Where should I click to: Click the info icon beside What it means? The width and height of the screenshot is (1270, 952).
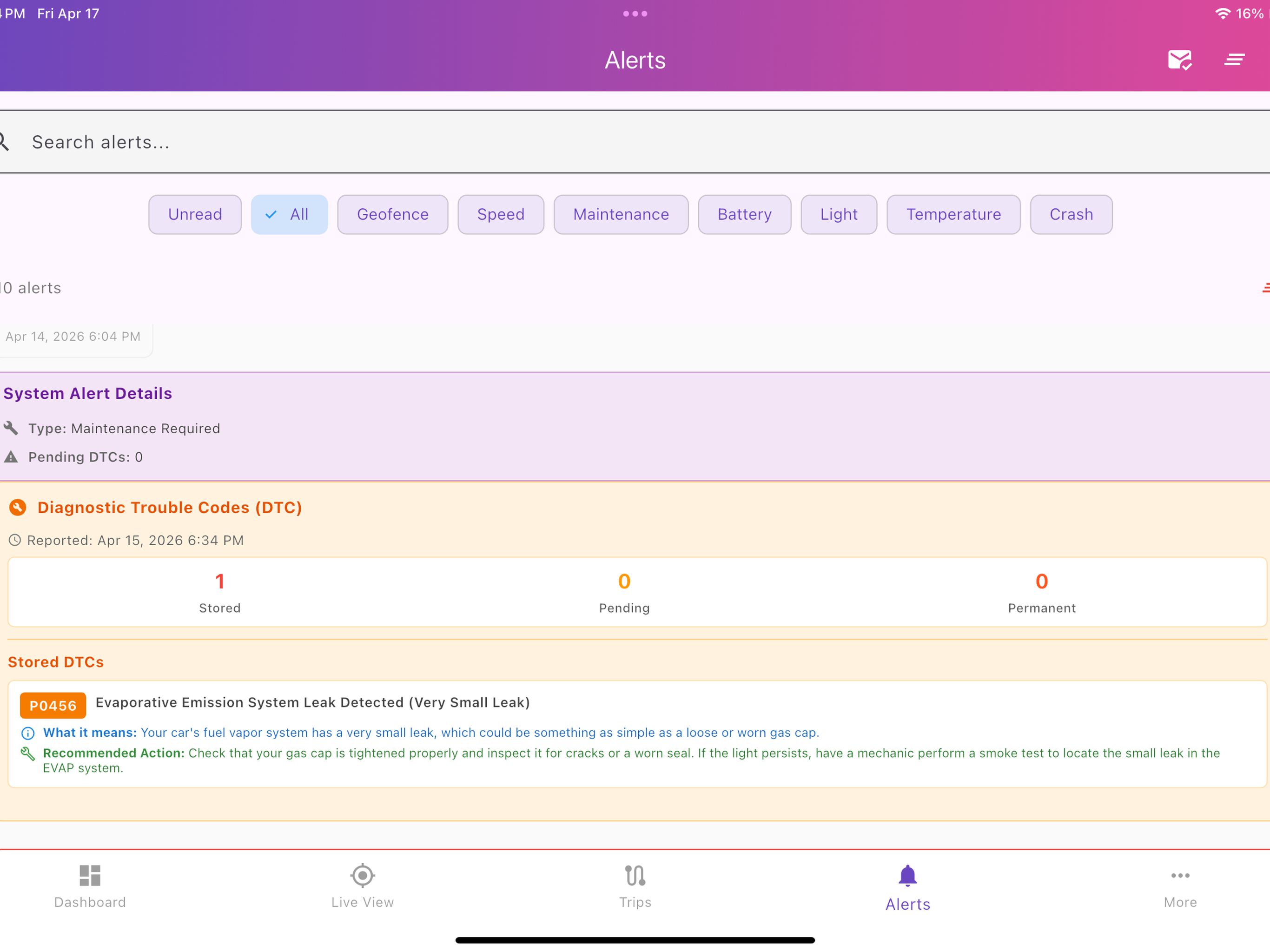coord(27,733)
